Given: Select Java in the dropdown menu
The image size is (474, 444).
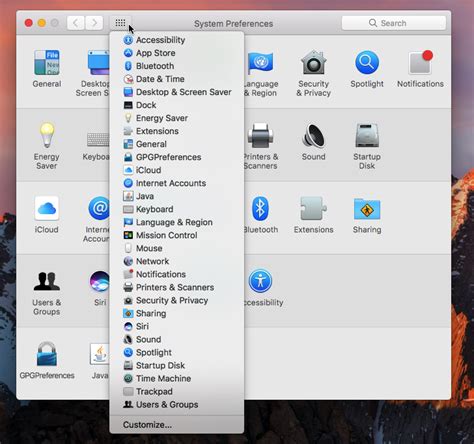Looking at the screenshot, I should coord(177,196).
